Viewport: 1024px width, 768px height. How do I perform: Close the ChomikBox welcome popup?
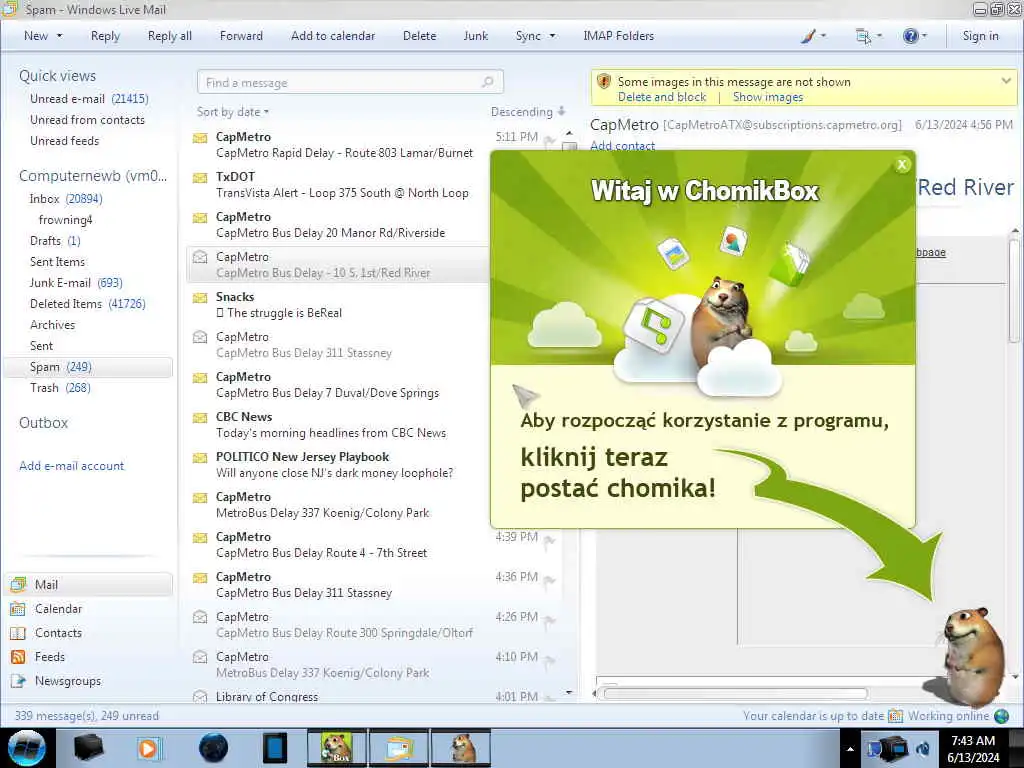[902, 165]
